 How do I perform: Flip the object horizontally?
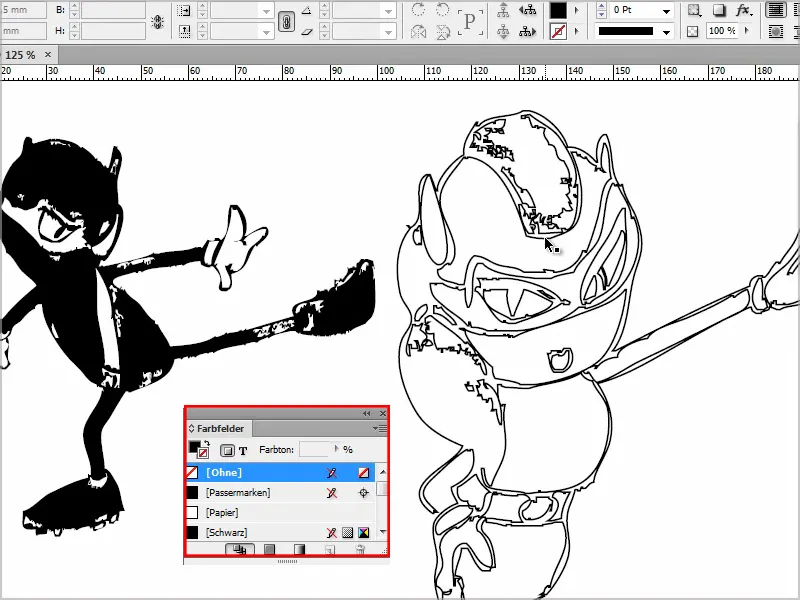418,32
